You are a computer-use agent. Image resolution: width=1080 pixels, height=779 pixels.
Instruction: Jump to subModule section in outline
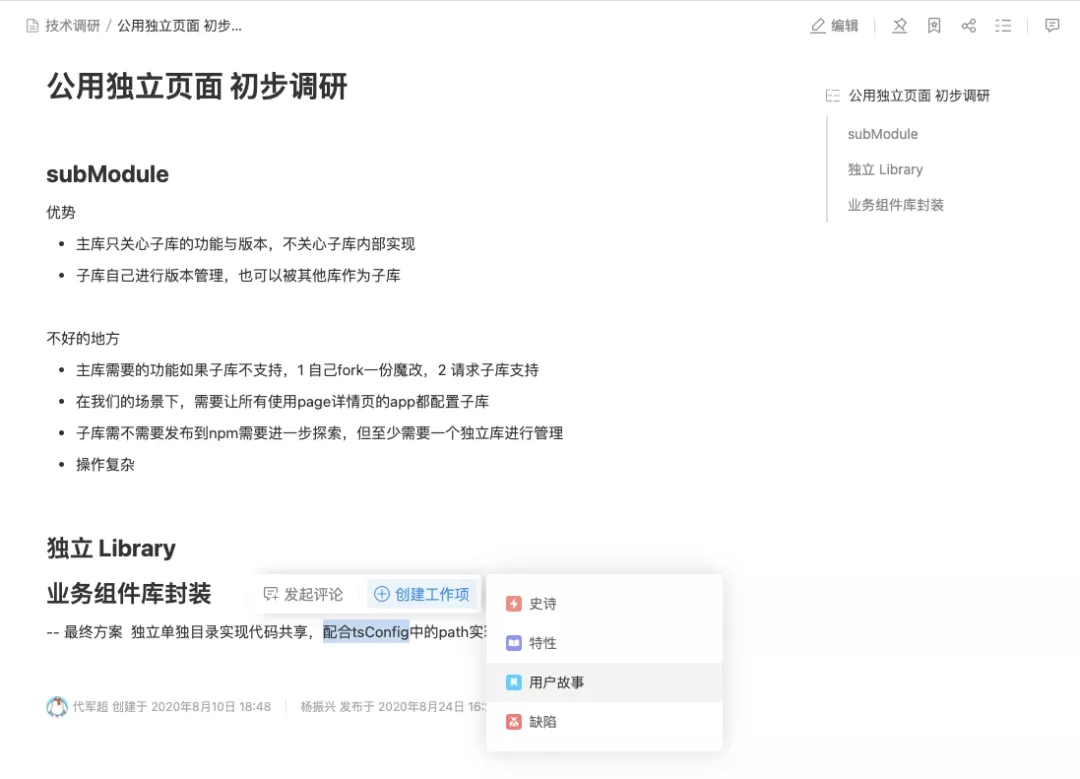point(882,133)
